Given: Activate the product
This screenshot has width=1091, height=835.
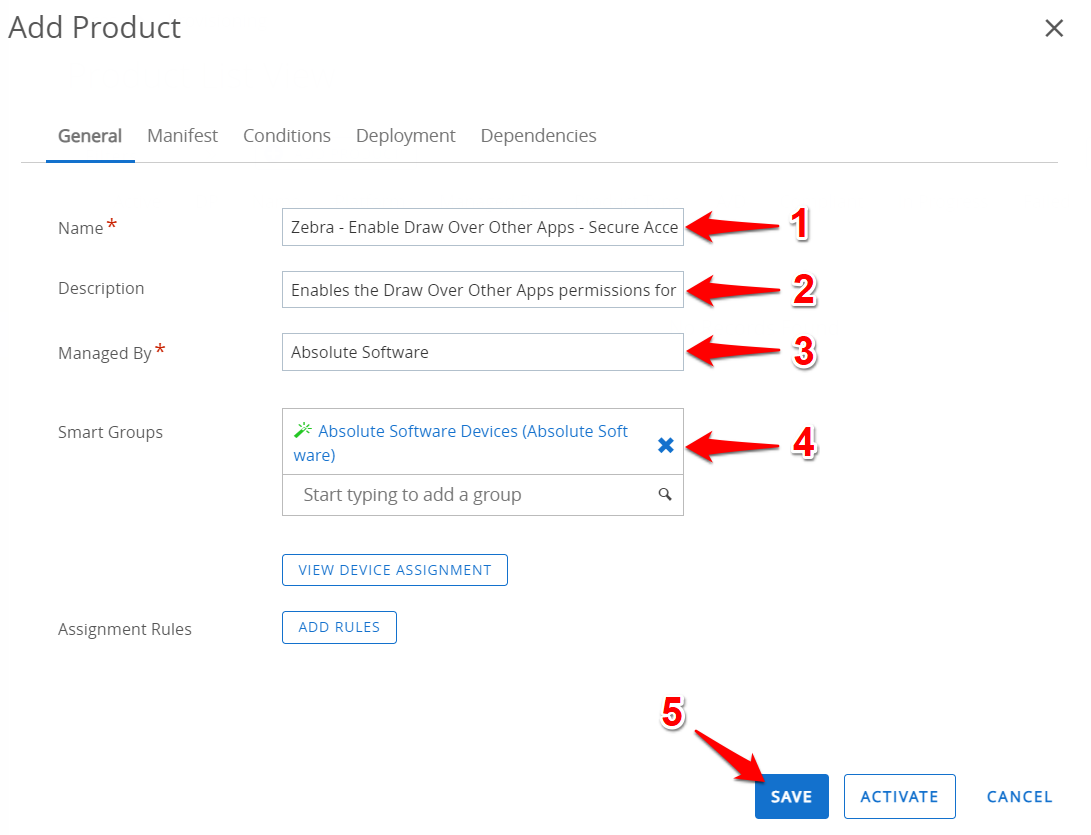Looking at the screenshot, I should pyautogui.click(x=900, y=796).
